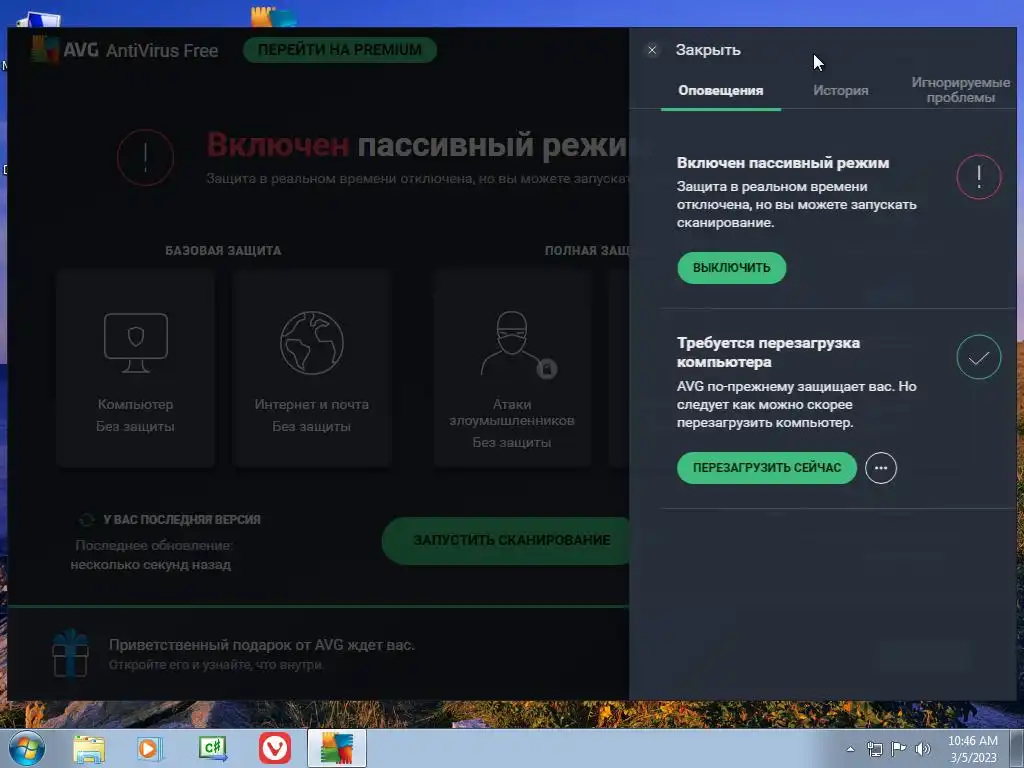
Task: Click the checkmark icon for restart notification
Action: click(x=978, y=357)
